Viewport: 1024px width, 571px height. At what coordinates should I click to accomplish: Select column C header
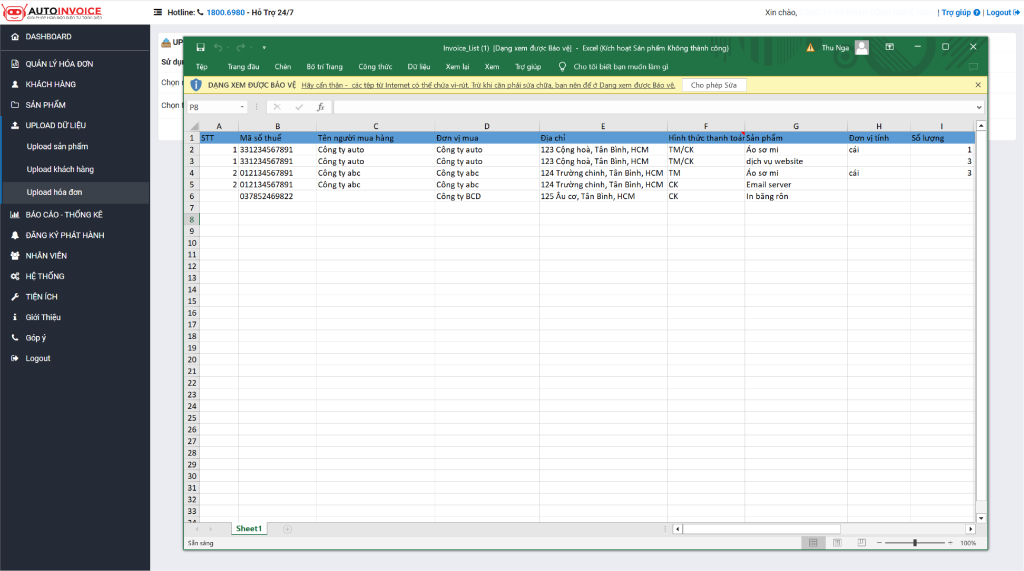point(376,126)
